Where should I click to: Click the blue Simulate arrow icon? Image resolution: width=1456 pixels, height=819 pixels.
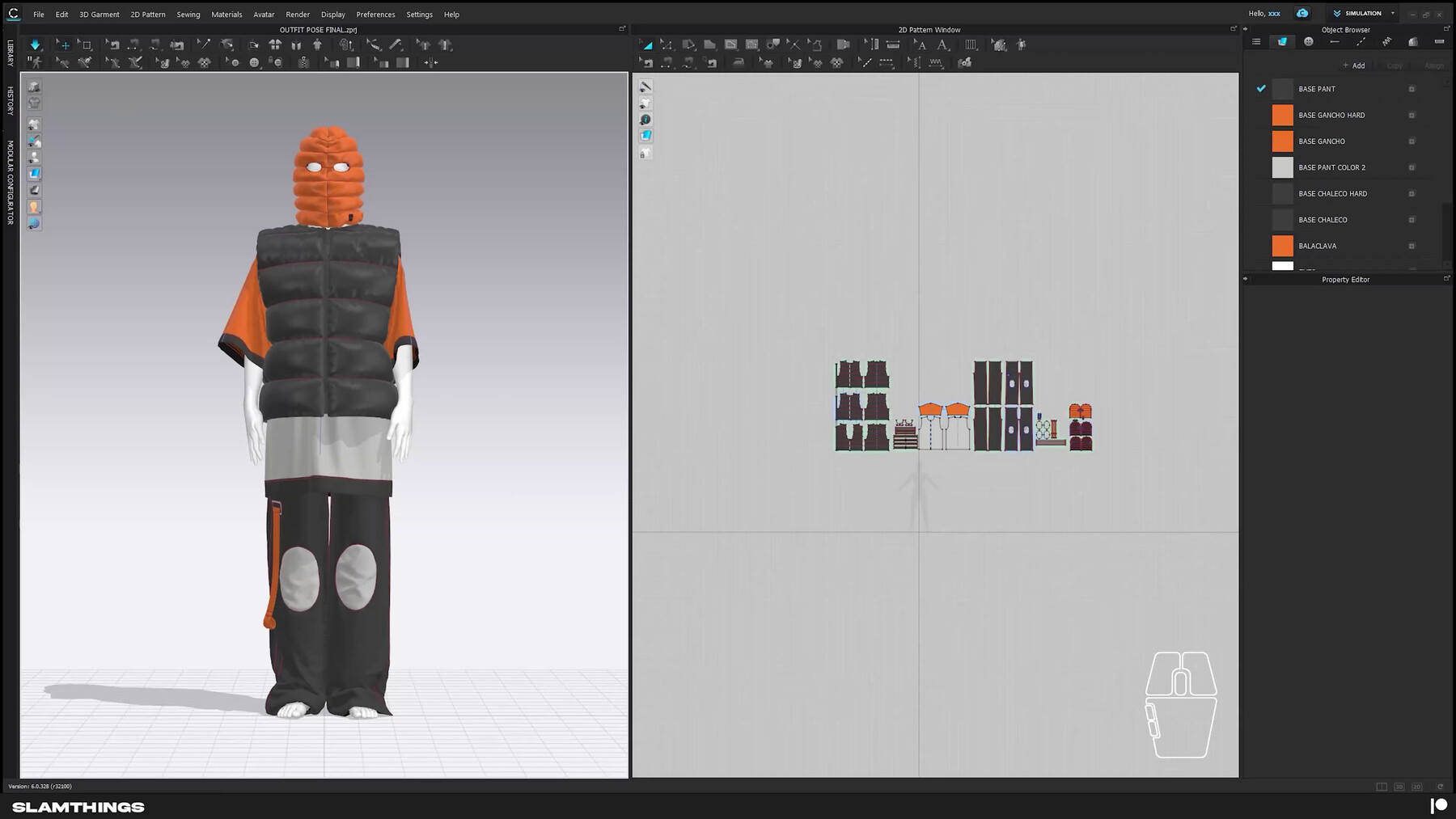click(35, 45)
